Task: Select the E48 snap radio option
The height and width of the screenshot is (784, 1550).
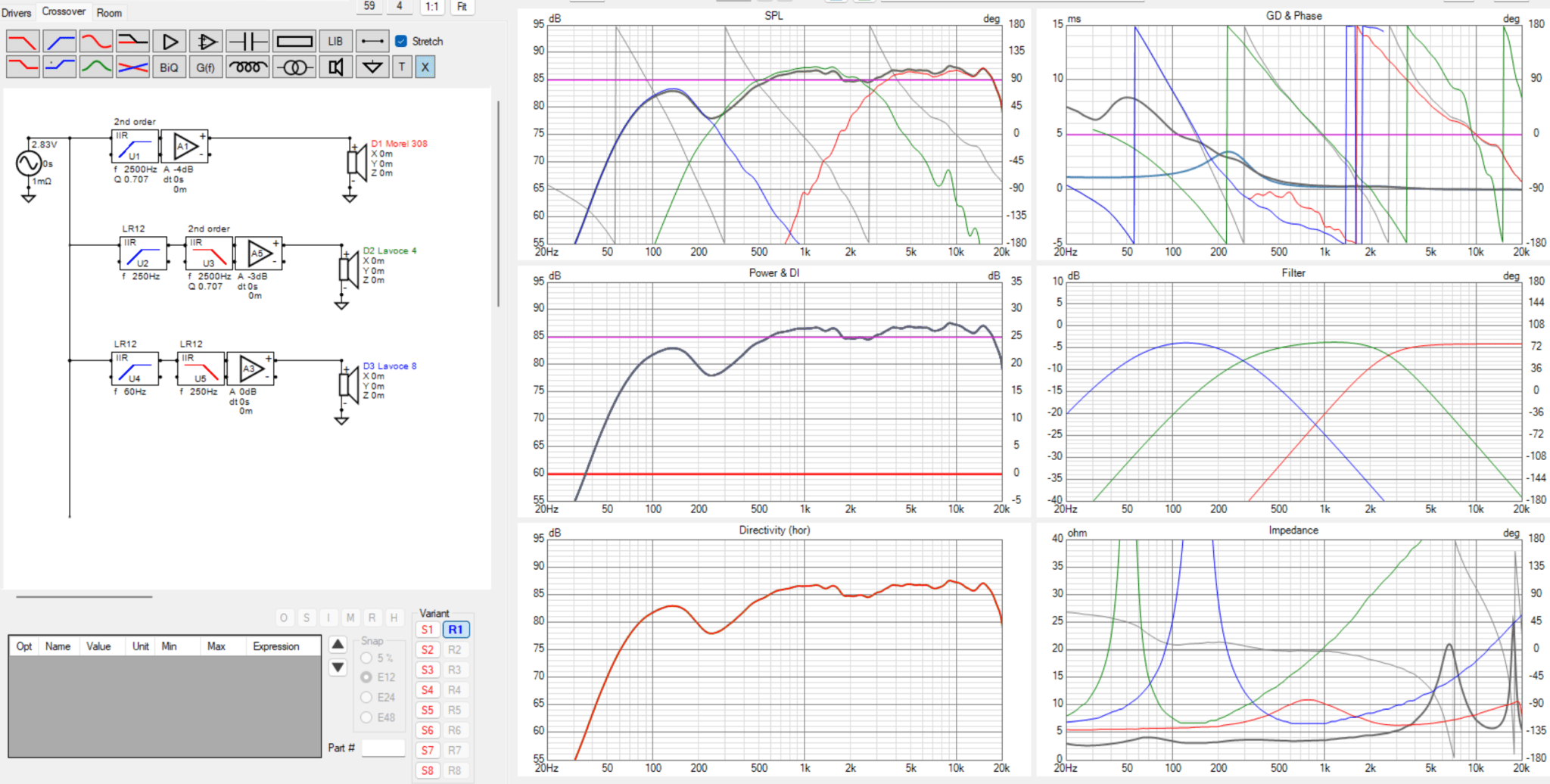Action: point(366,717)
